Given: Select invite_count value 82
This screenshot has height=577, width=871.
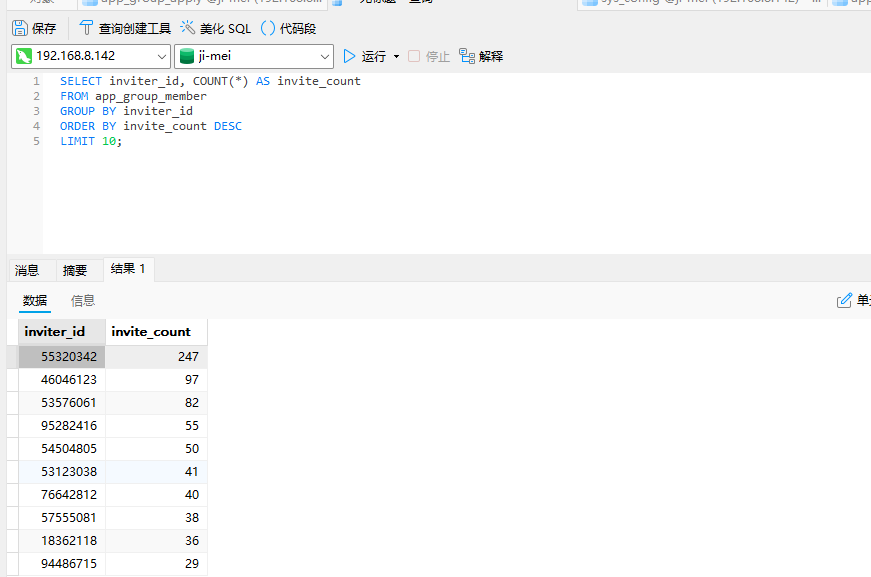Looking at the screenshot, I should (x=157, y=403).
